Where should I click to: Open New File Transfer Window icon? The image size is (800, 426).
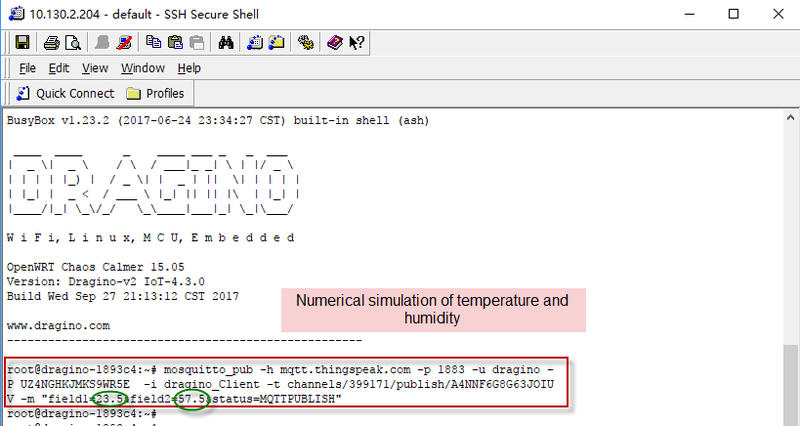tap(277, 42)
